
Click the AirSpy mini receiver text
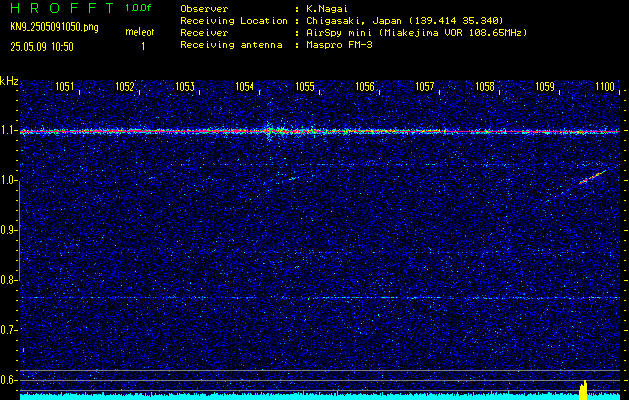pyautogui.click(x=417, y=33)
